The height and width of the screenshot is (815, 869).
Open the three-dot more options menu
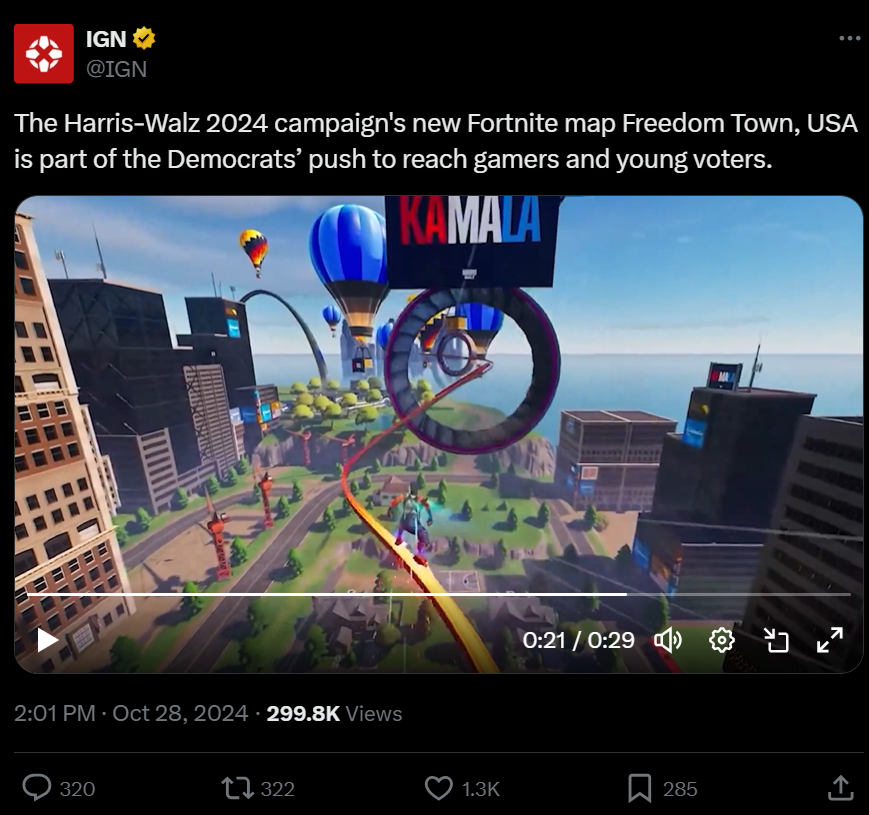[849, 38]
